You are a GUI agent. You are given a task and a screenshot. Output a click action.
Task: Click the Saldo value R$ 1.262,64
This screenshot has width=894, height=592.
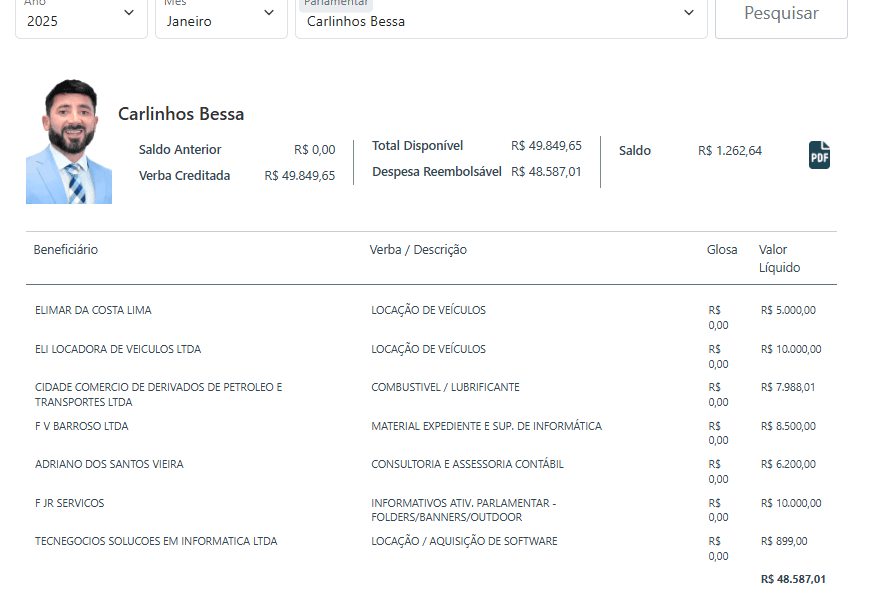729,151
